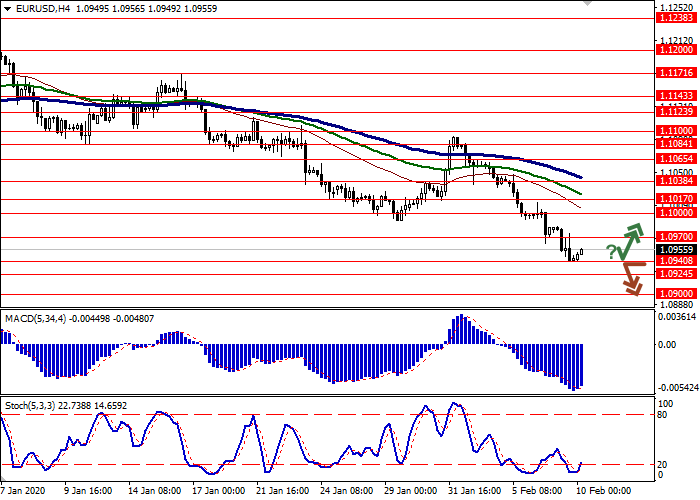Click the 1.09408 support level label
700x500 pixels.
pyautogui.click(x=676, y=261)
